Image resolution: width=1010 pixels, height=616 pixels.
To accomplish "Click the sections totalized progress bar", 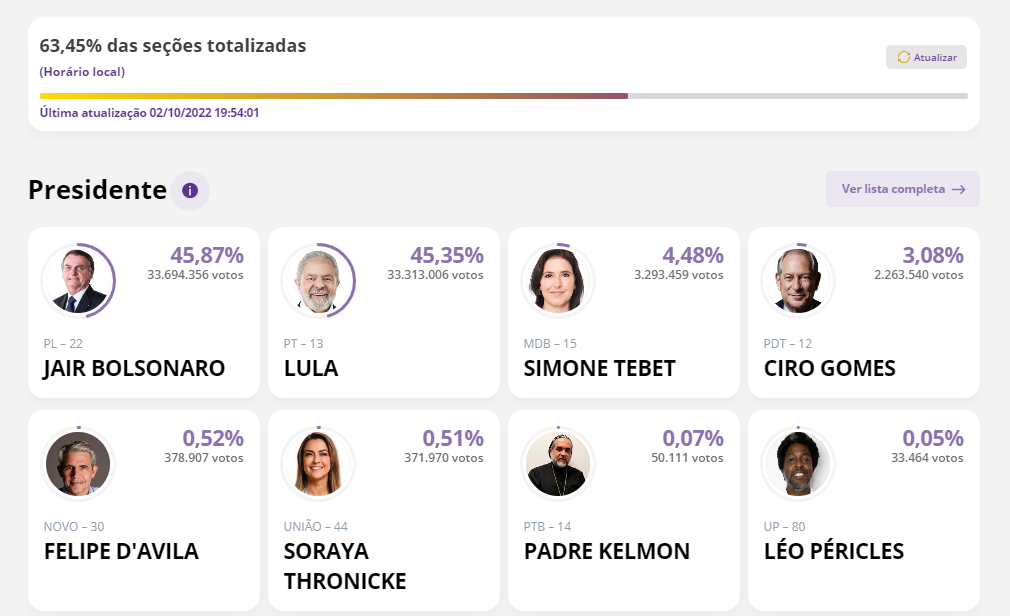I will coord(503,96).
